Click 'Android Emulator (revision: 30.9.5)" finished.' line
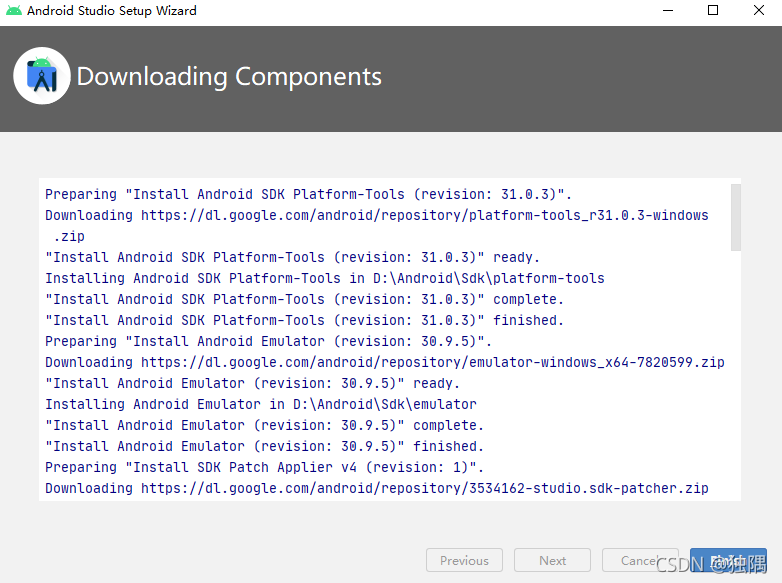Image resolution: width=782 pixels, height=583 pixels. [x=264, y=446]
